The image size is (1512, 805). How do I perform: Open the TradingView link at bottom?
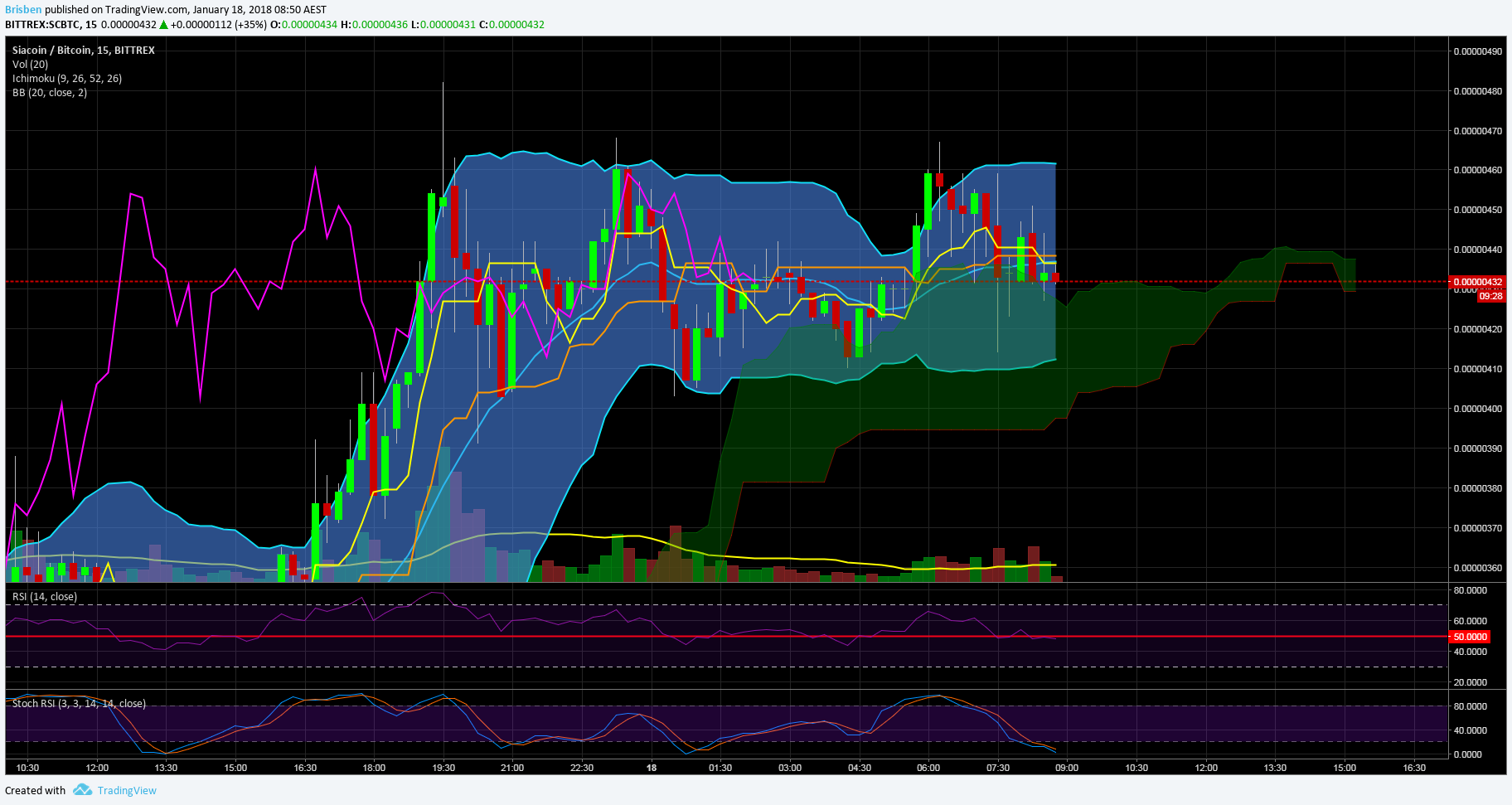(127, 790)
